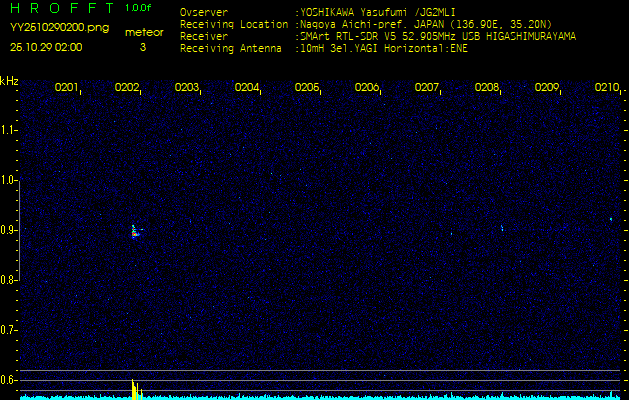
Task: Click the faint echo dot near 0208
Action: pyautogui.click(x=502, y=228)
